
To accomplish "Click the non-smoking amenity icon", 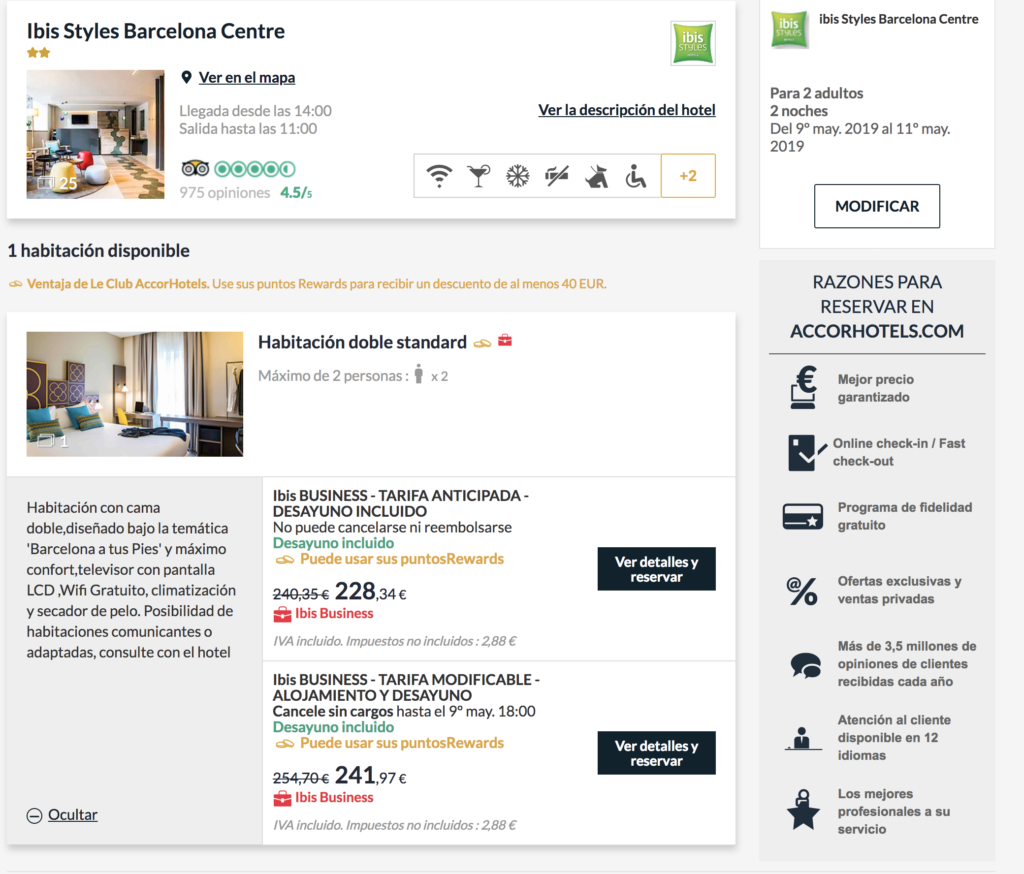I will pyautogui.click(x=557, y=176).
